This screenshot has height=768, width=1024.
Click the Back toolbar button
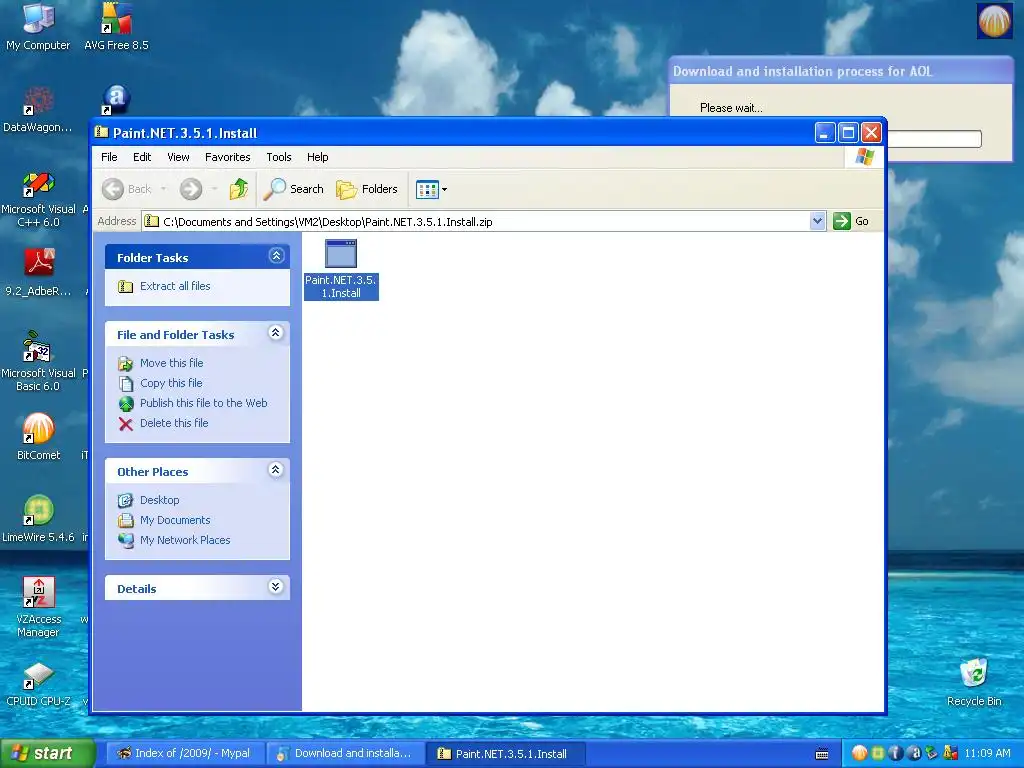tap(127, 189)
